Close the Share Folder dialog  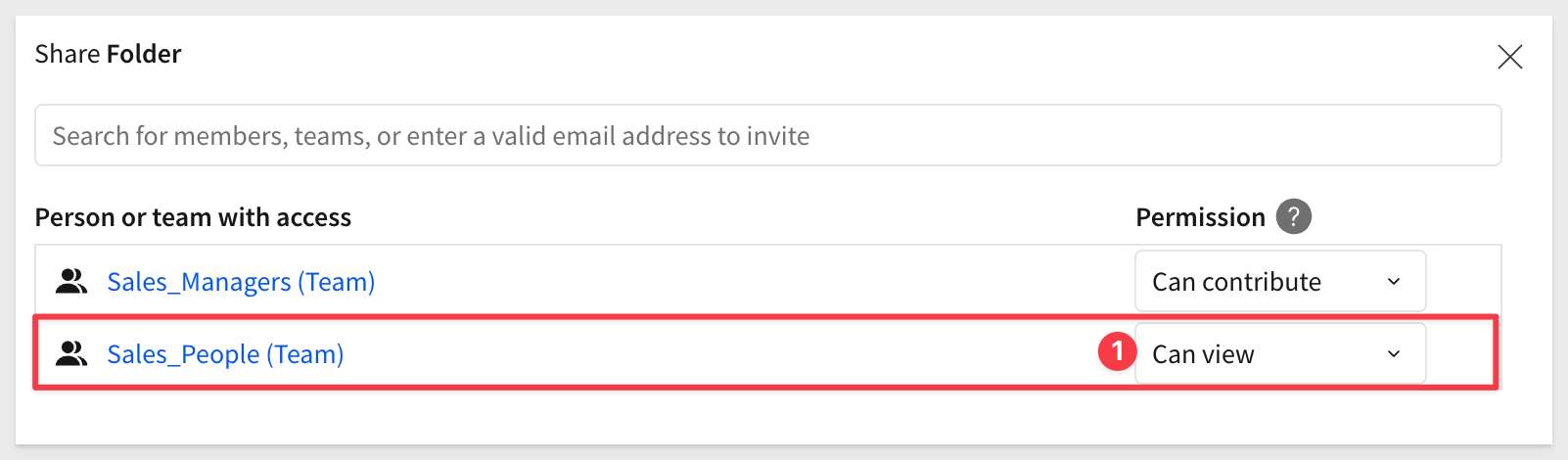click(1509, 57)
